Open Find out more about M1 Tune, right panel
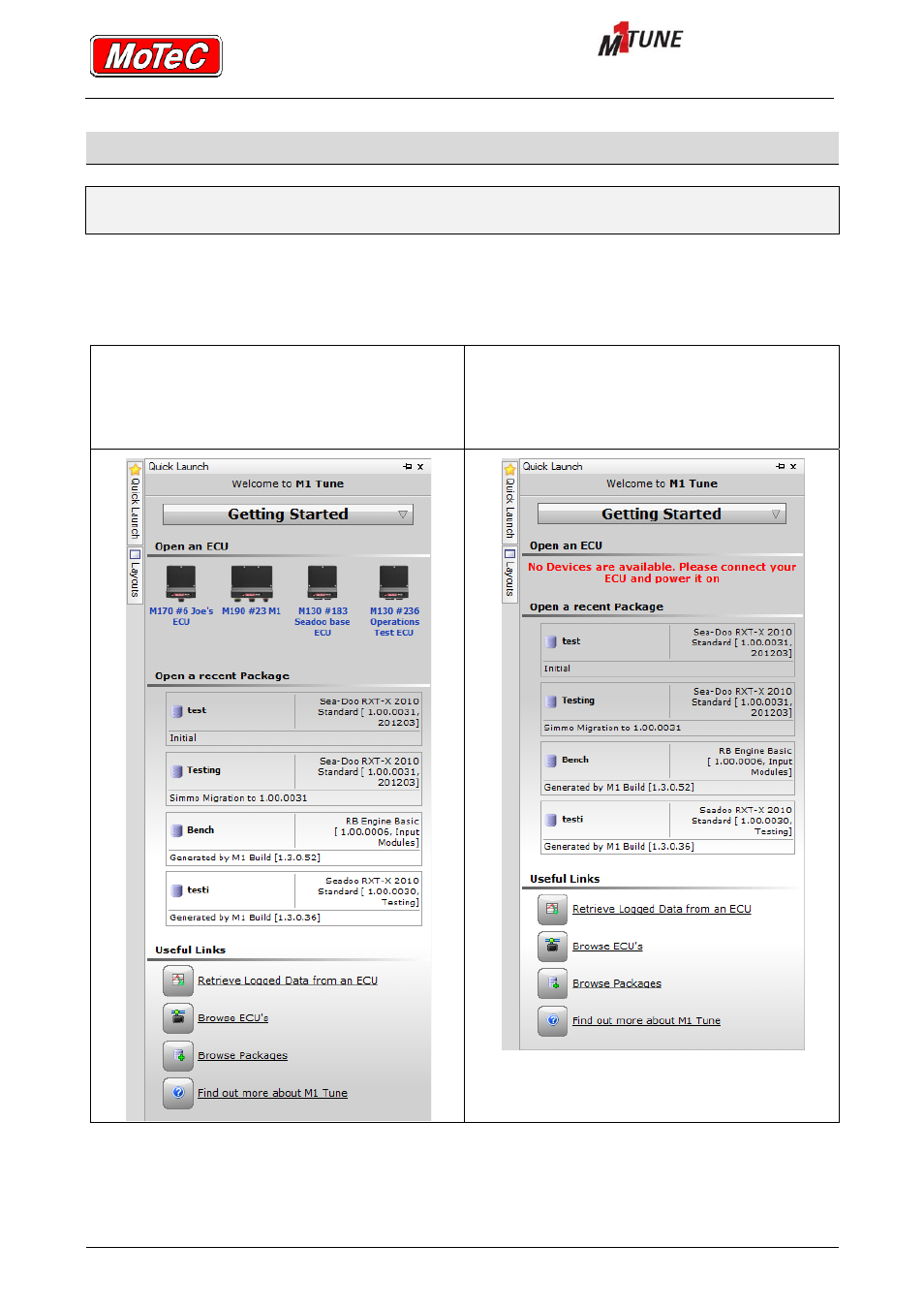924x1308 pixels. pos(646,1021)
